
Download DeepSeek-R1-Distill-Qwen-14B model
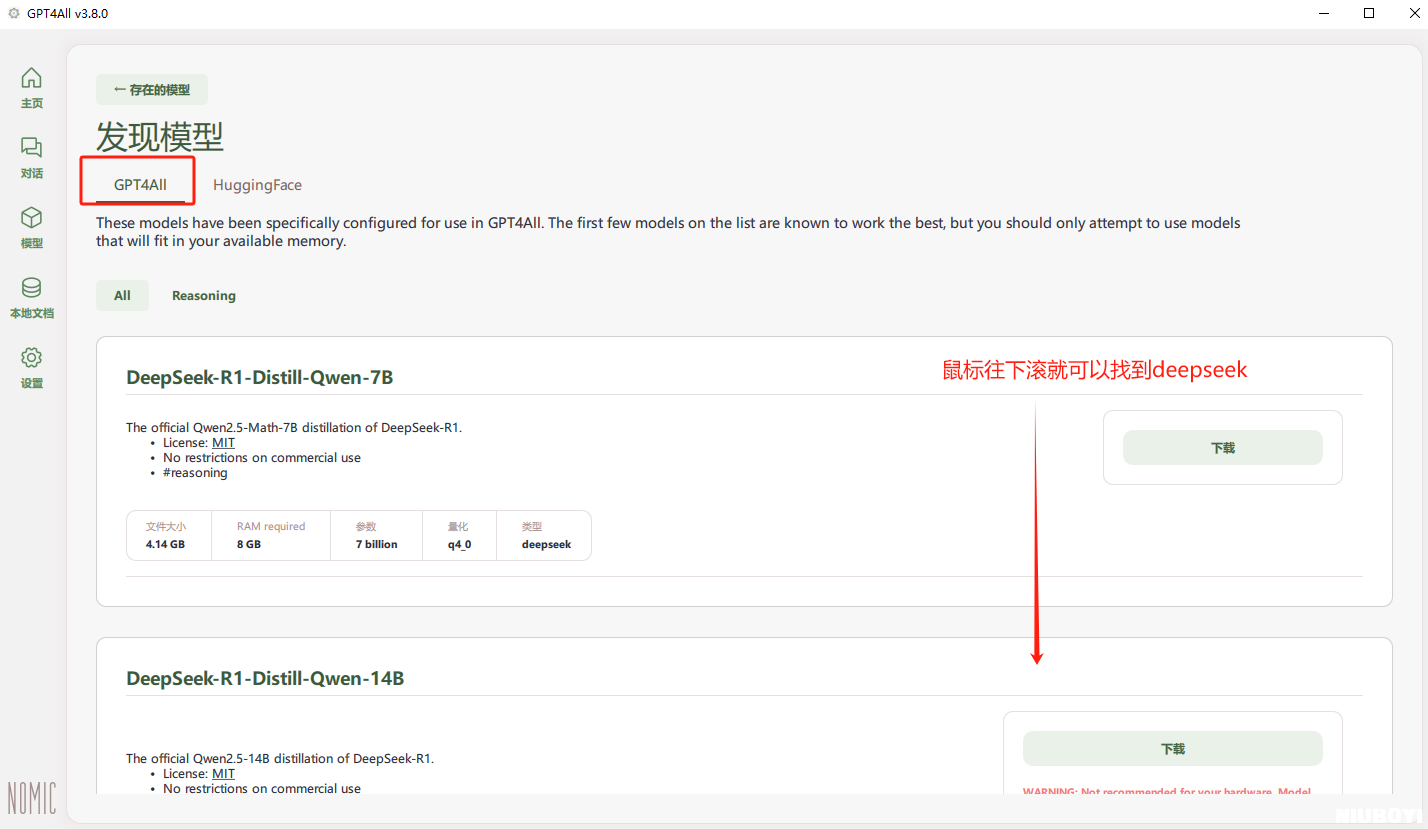(1173, 748)
